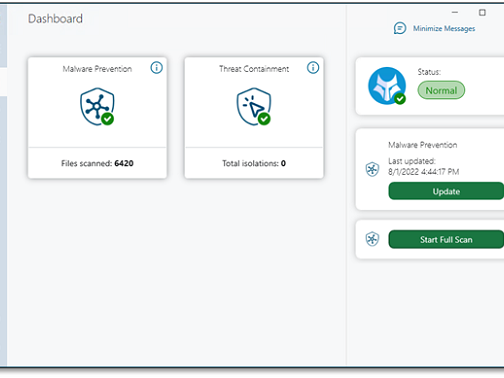Click the Malware Prevention card title
The height and width of the screenshot is (378, 504).
click(97, 69)
